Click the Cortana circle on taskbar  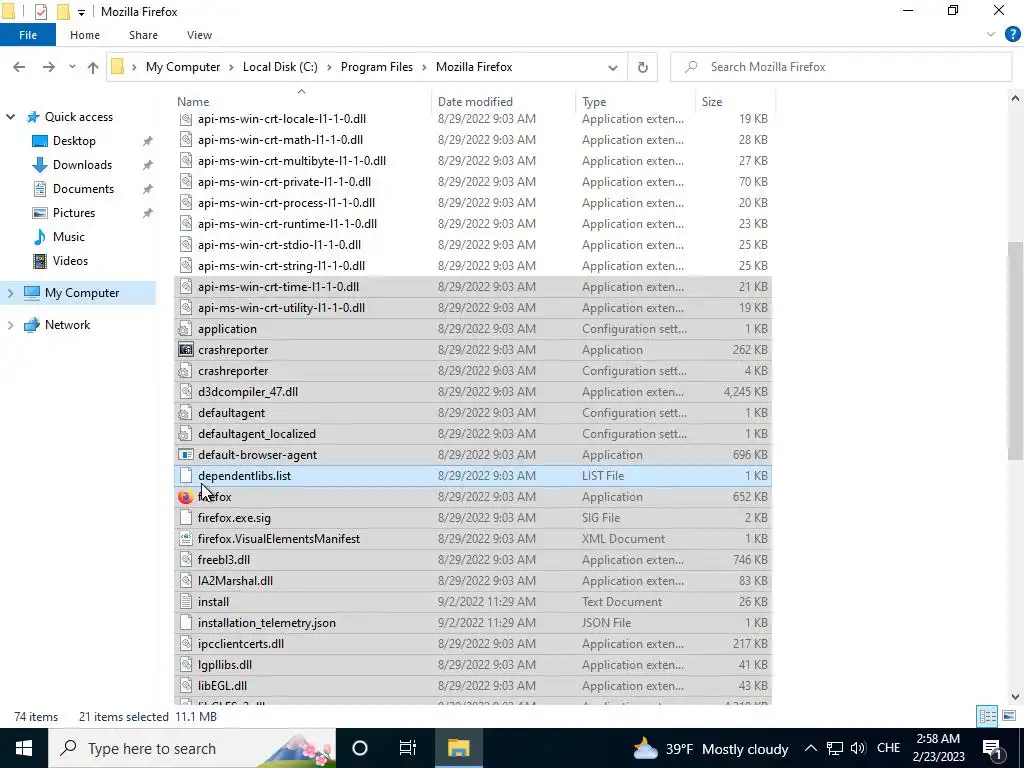(360, 748)
